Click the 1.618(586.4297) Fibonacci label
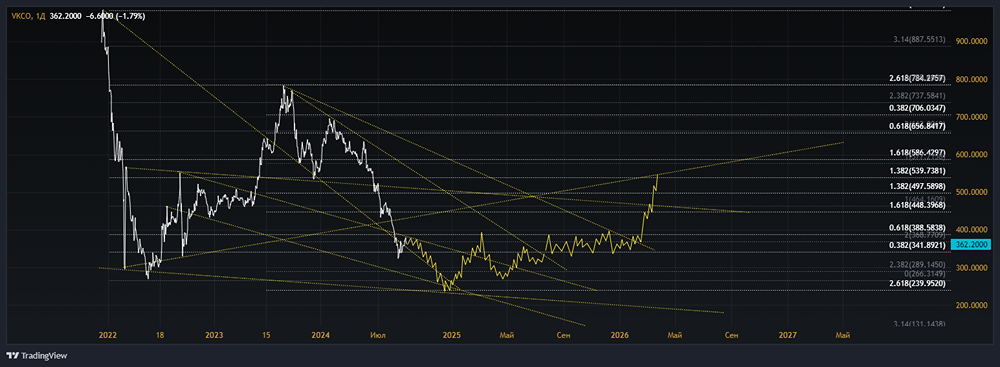The width and height of the screenshot is (1000, 367). 917,154
